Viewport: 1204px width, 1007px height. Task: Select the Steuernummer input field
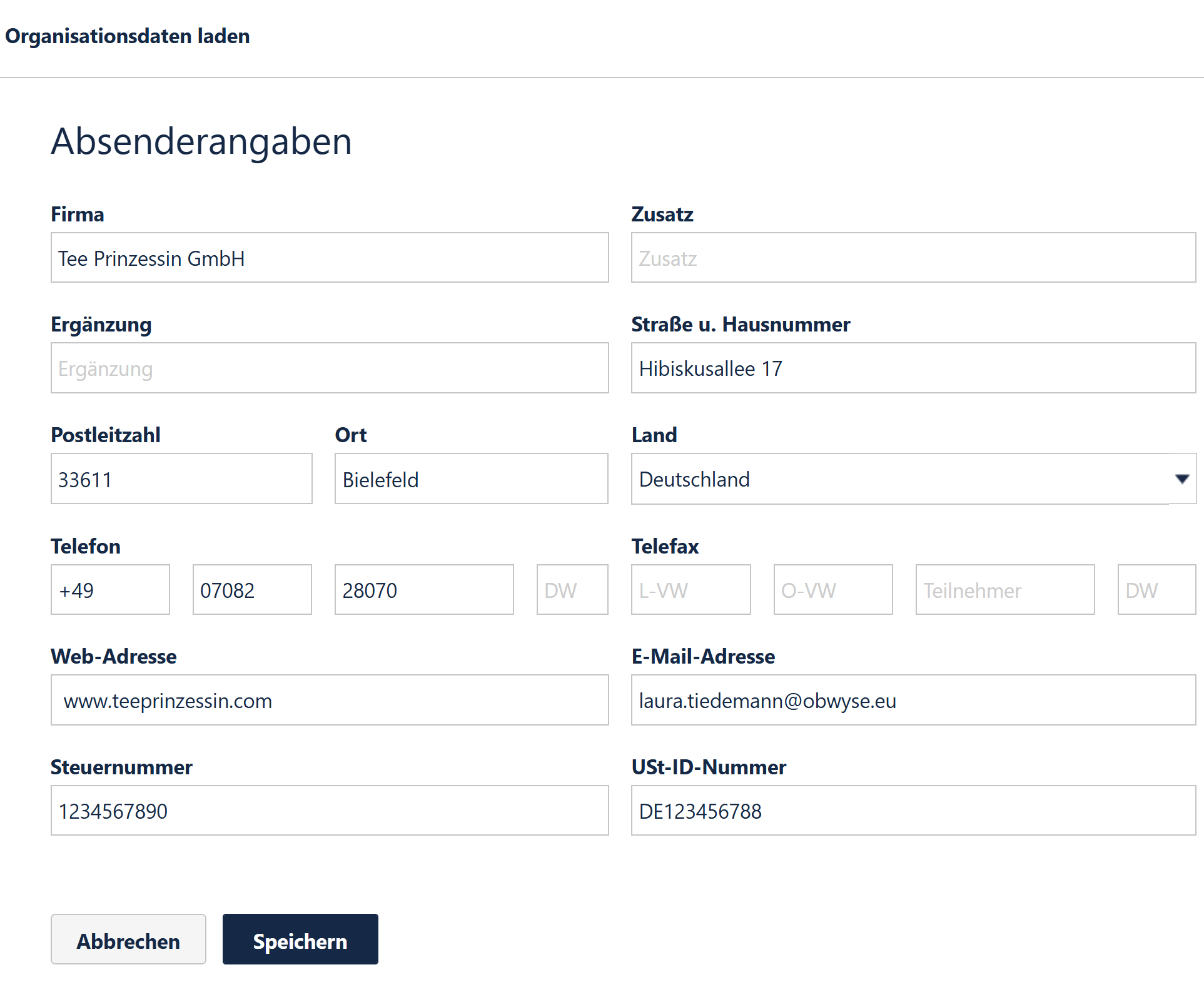(330, 810)
